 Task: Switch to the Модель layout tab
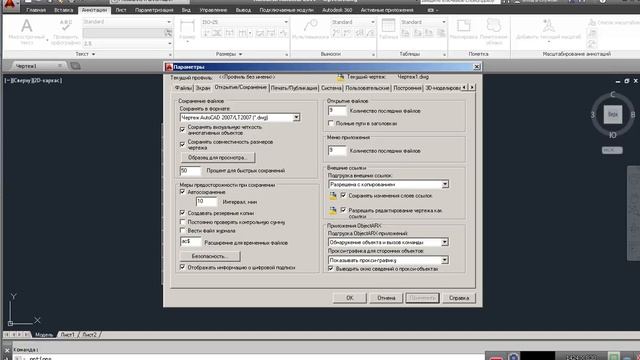[44, 335]
